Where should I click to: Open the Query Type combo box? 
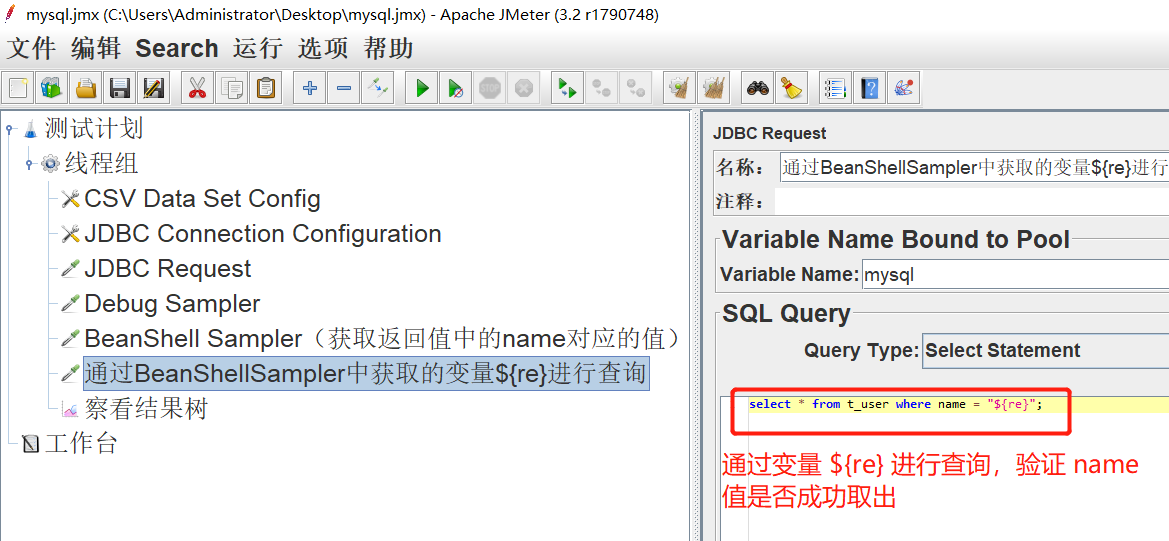tap(1045, 350)
